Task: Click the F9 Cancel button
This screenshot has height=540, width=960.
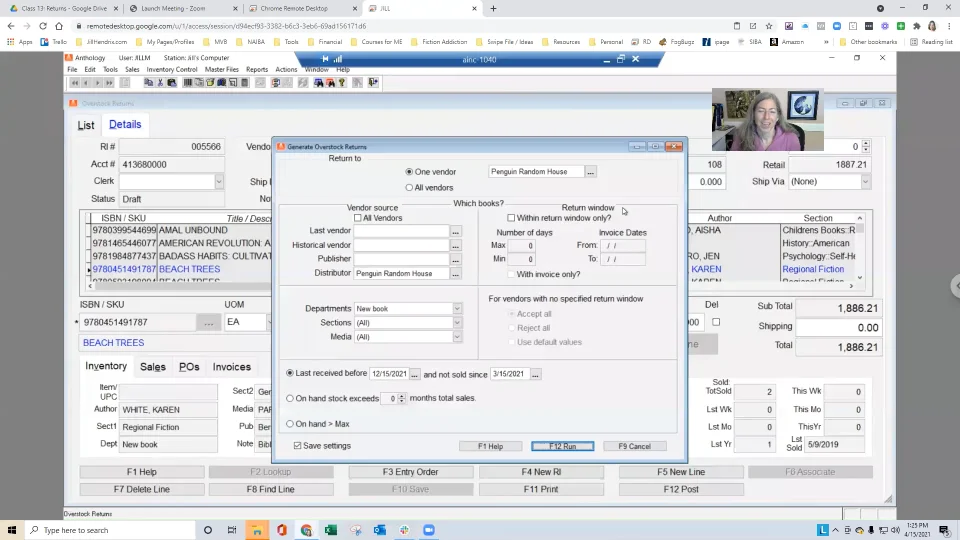Action: pos(634,446)
